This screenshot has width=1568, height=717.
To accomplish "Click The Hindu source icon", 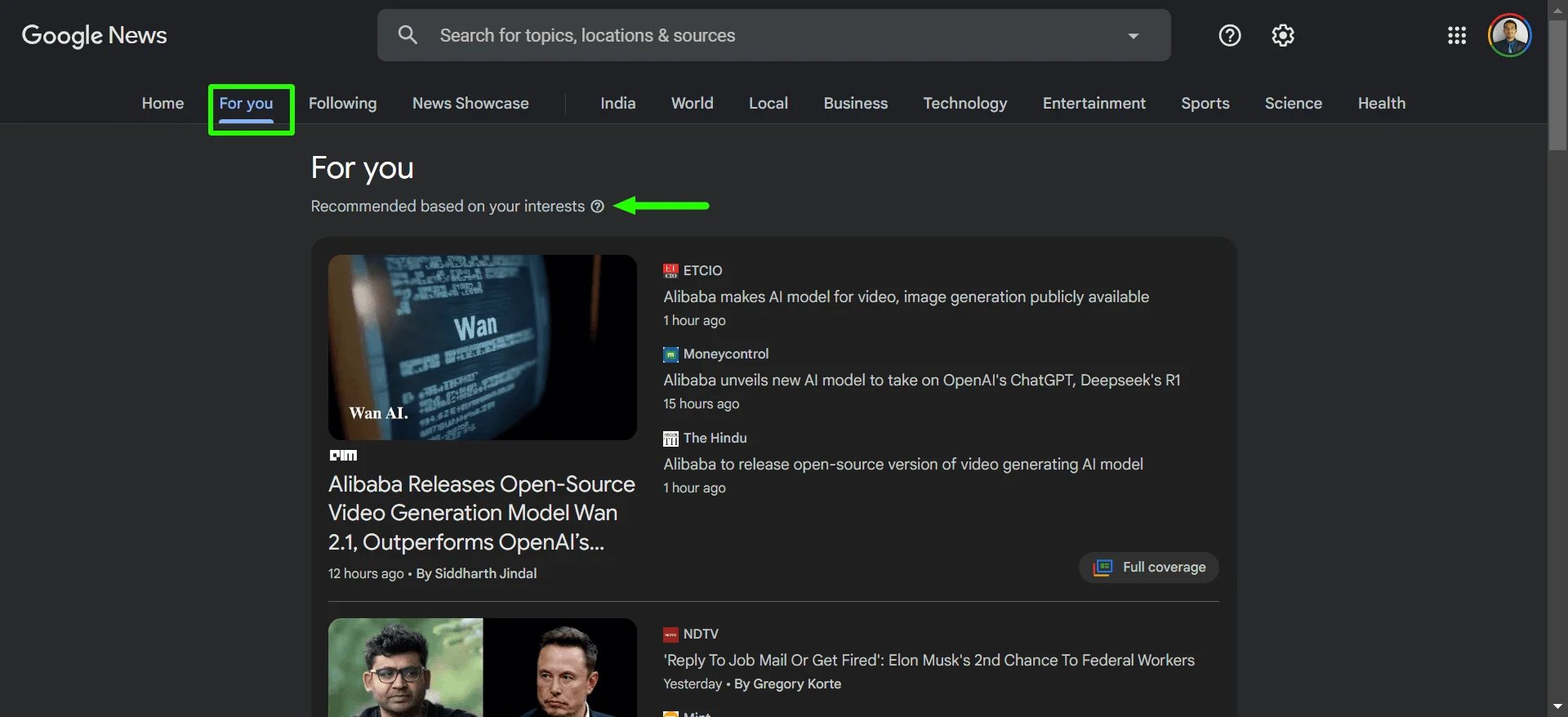I will 670,439.
